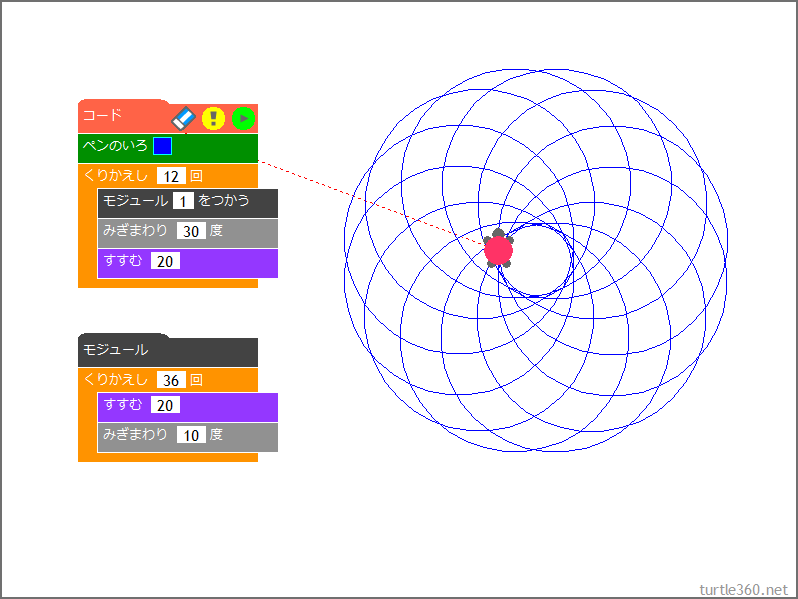The image size is (798, 599).
Task: Click the repeat count field showing 12
Action: point(171,176)
